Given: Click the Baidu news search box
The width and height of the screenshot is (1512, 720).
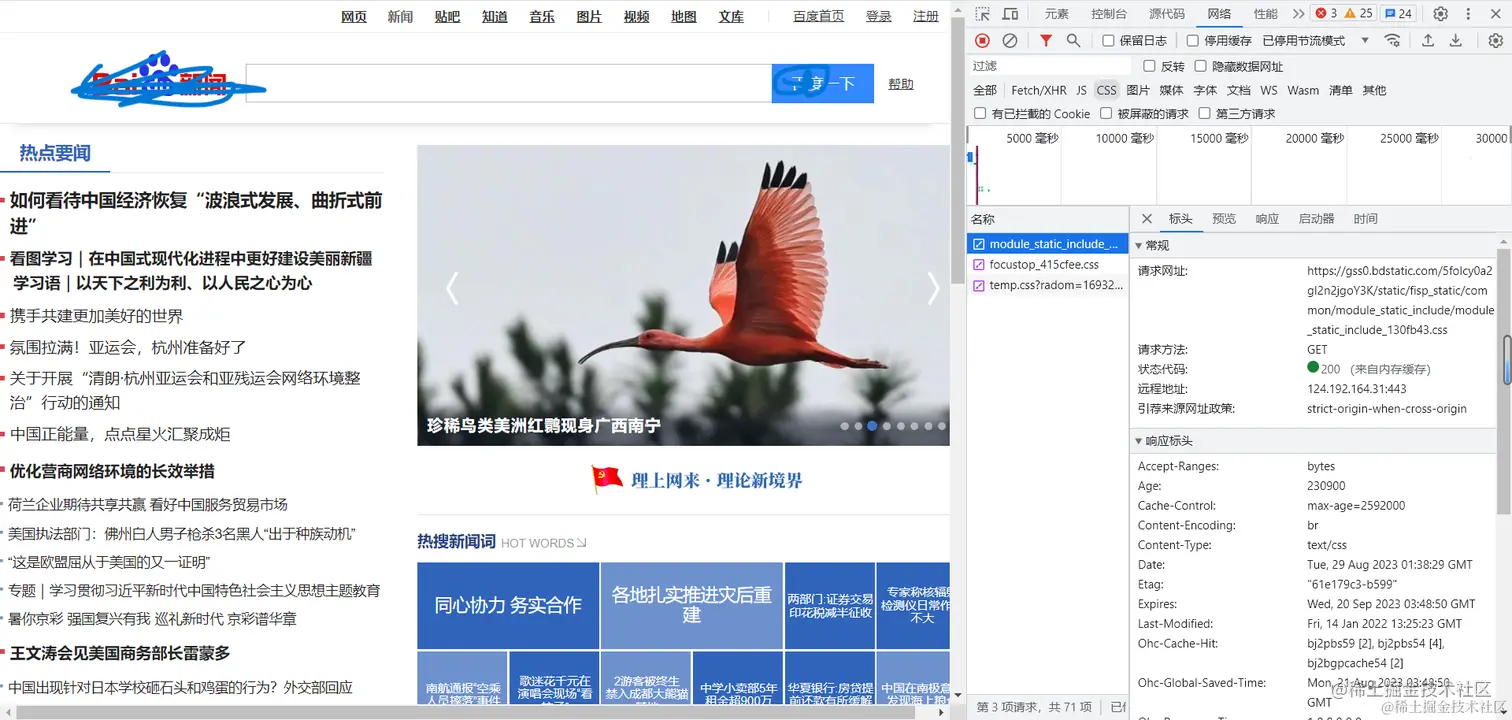Looking at the screenshot, I should 508,83.
